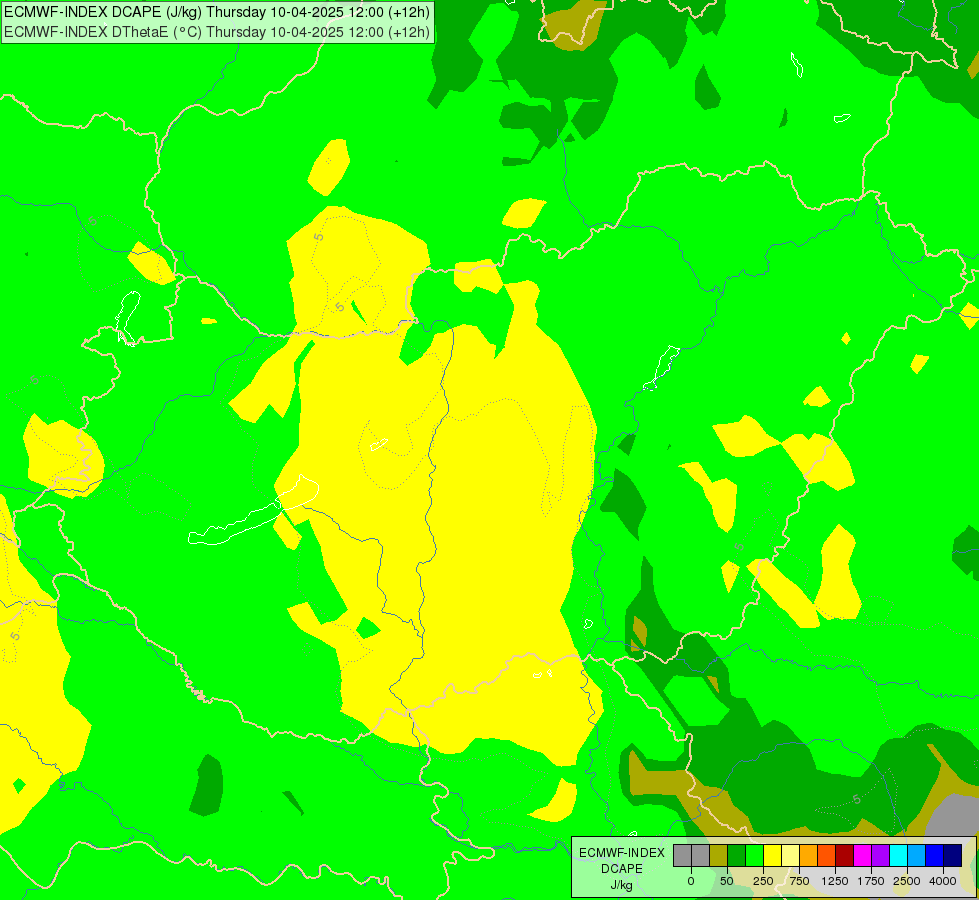Select the pure blue legend swatch
Screen dimensions: 979x900
[935, 856]
